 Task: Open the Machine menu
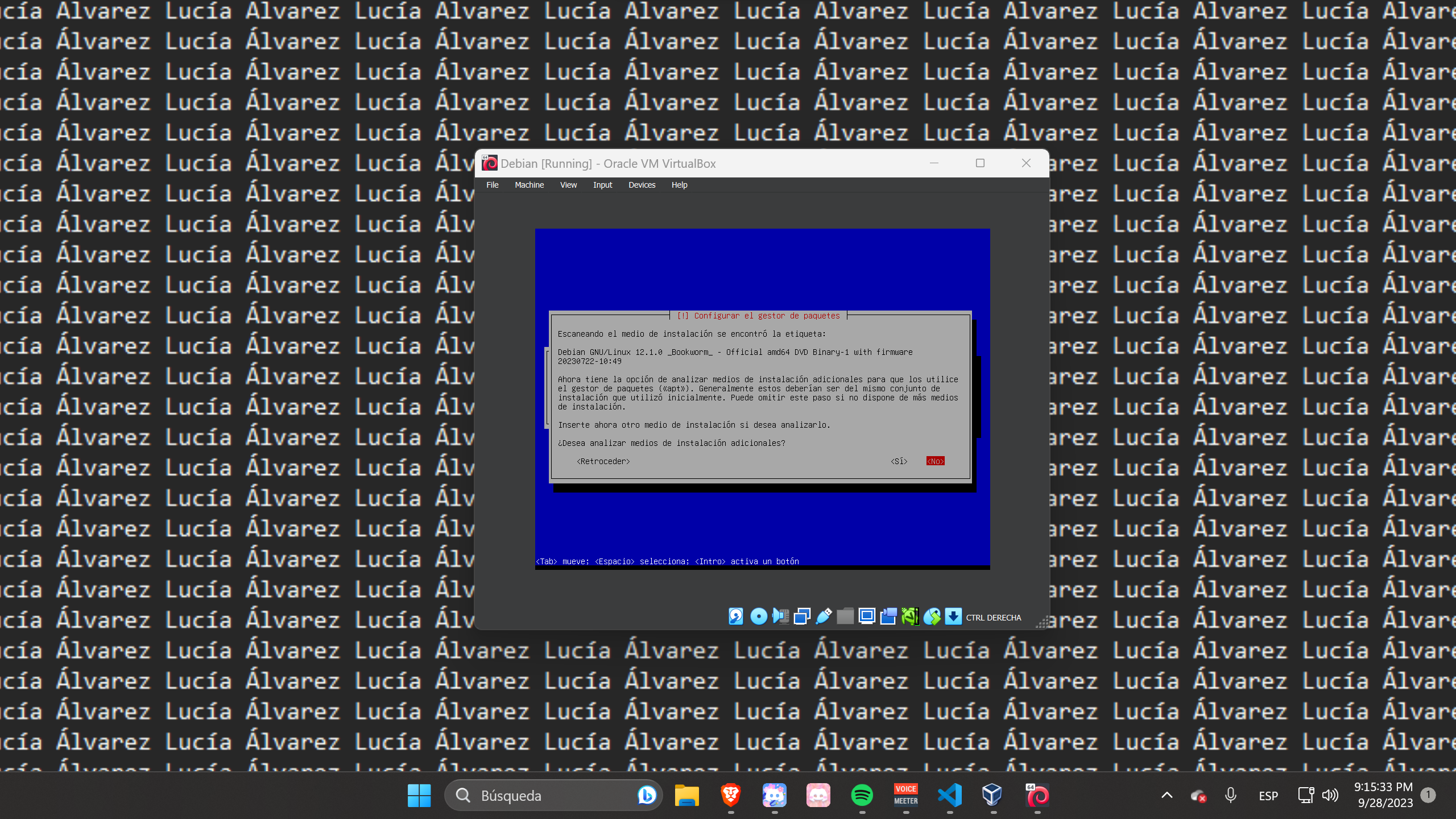pos(529,185)
